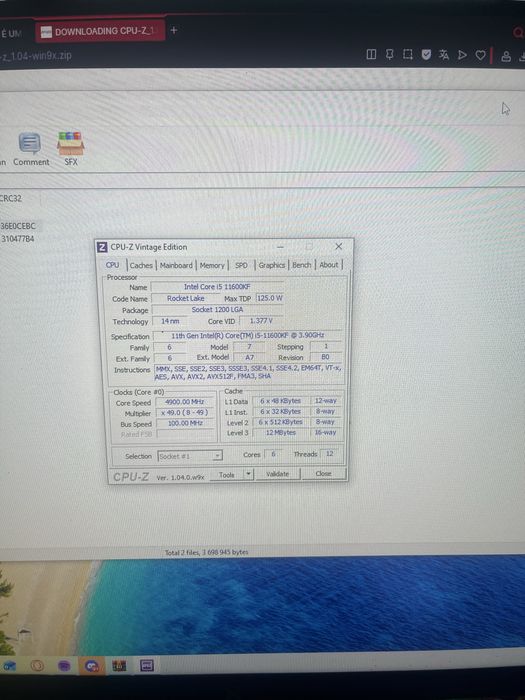
Task: Open the WinRAR icon on the taskbar
Action: point(119,666)
